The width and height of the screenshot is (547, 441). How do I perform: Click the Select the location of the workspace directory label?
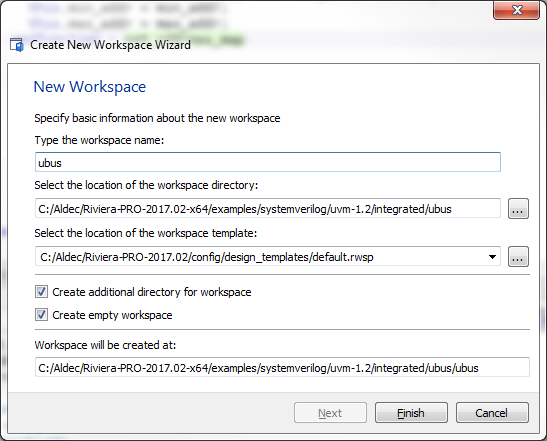146,185
